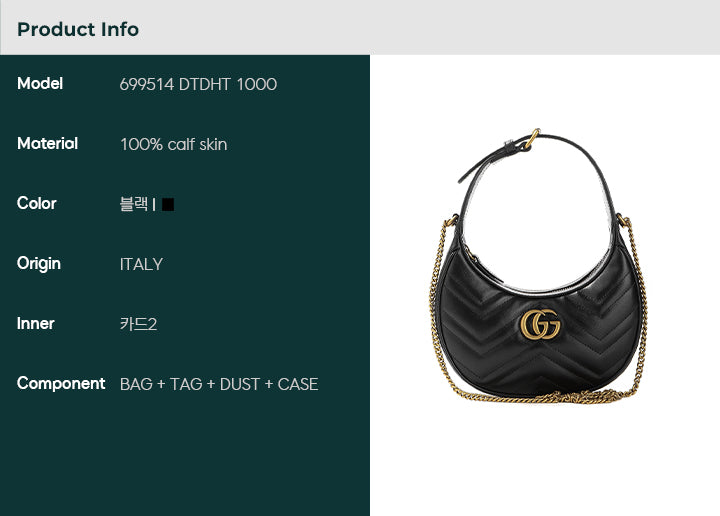Click the Material label
Viewport: 720px width, 516px height.
click(47, 144)
